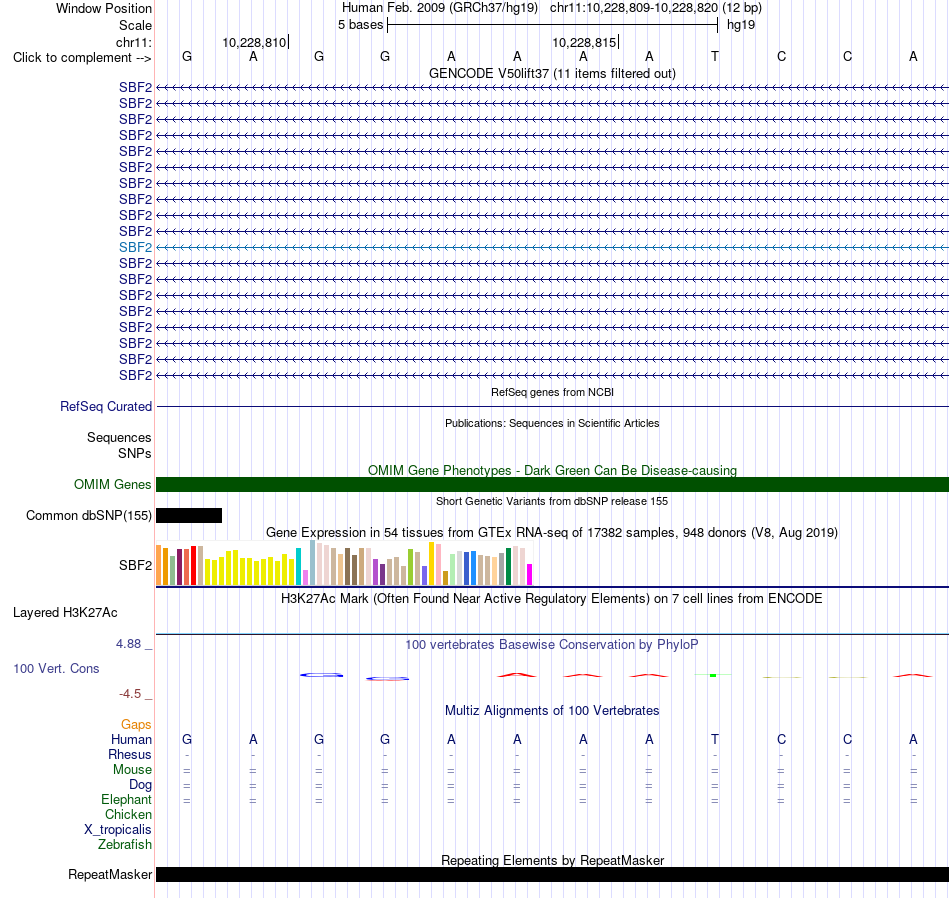Select the light-blue highlighted SBF2 transcript label
The width and height of the screenshot is (950, 898).
135,247
